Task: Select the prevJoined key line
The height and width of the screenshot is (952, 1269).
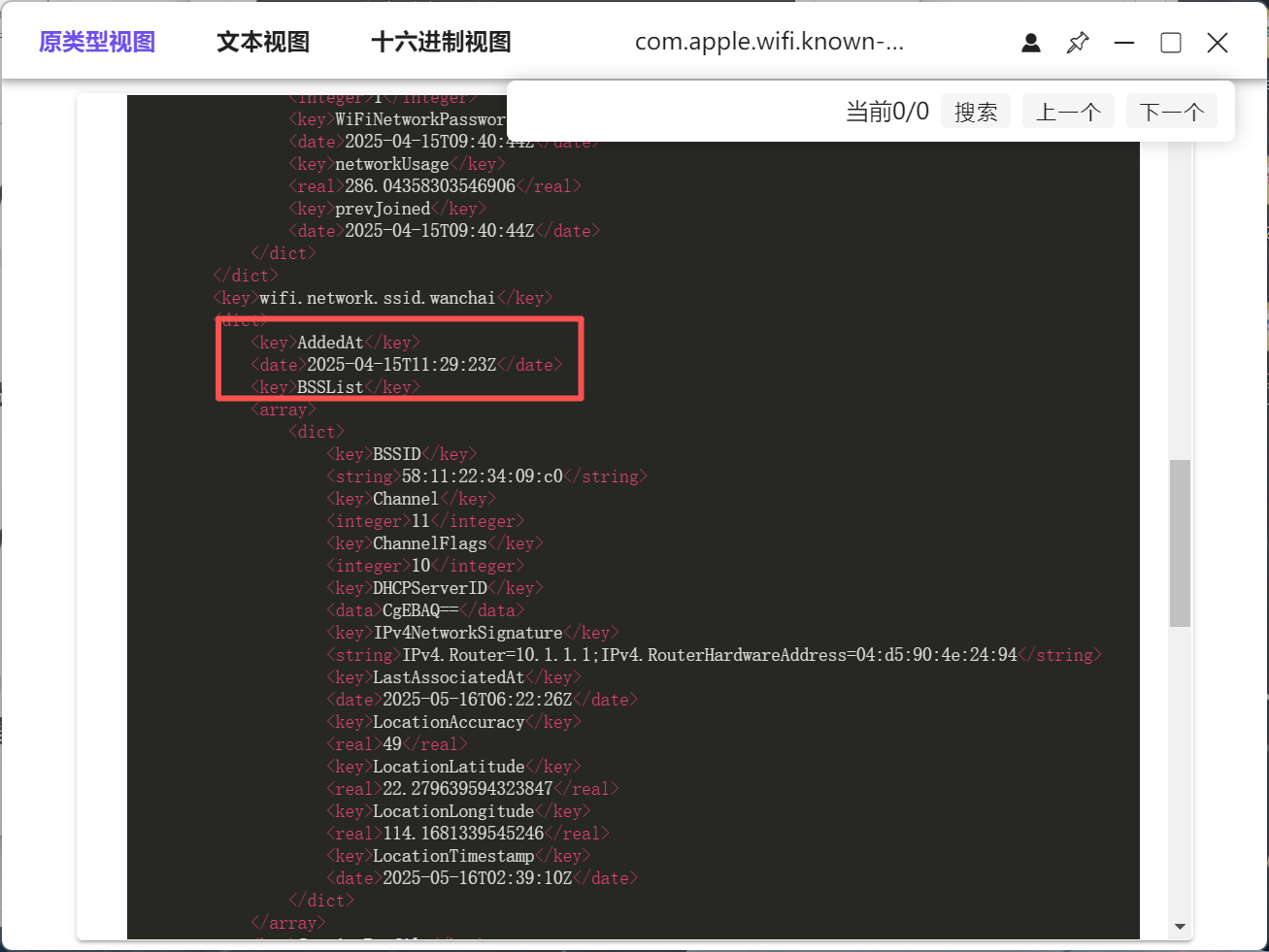Action: tap(387, 209)
